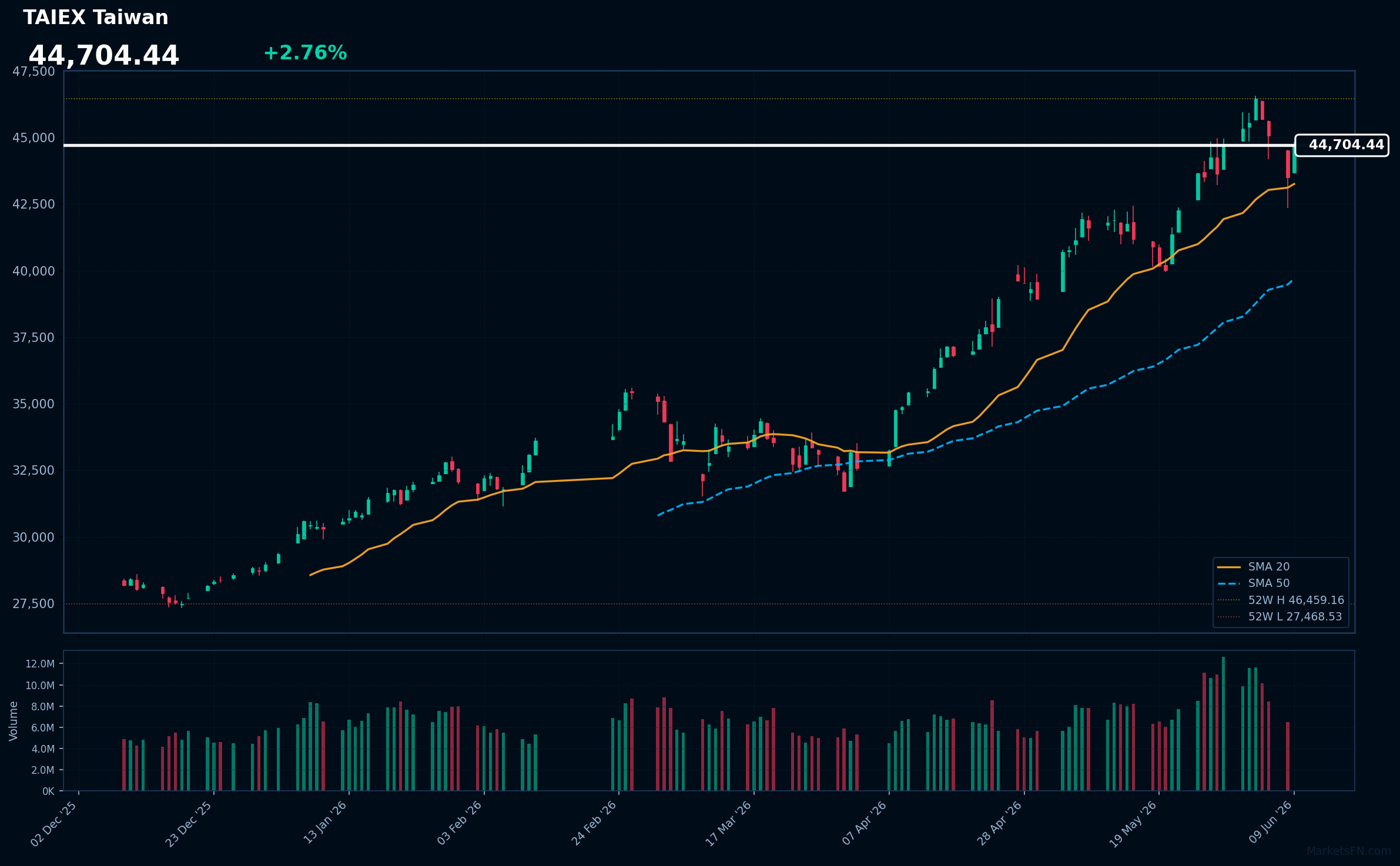Click the 35,000 price axis label
The width and height of the screenshot is (1400, 866).
pyautogui.click(x=34, y=404)
